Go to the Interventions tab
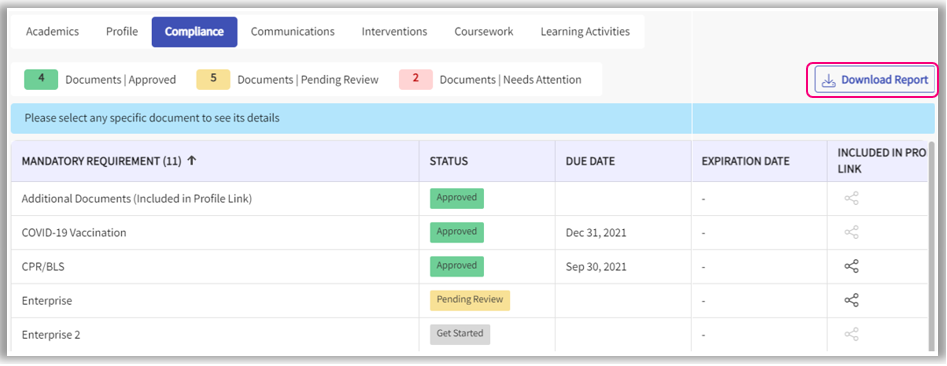This screenshot has width=947, height=366. tap(394, 31)
